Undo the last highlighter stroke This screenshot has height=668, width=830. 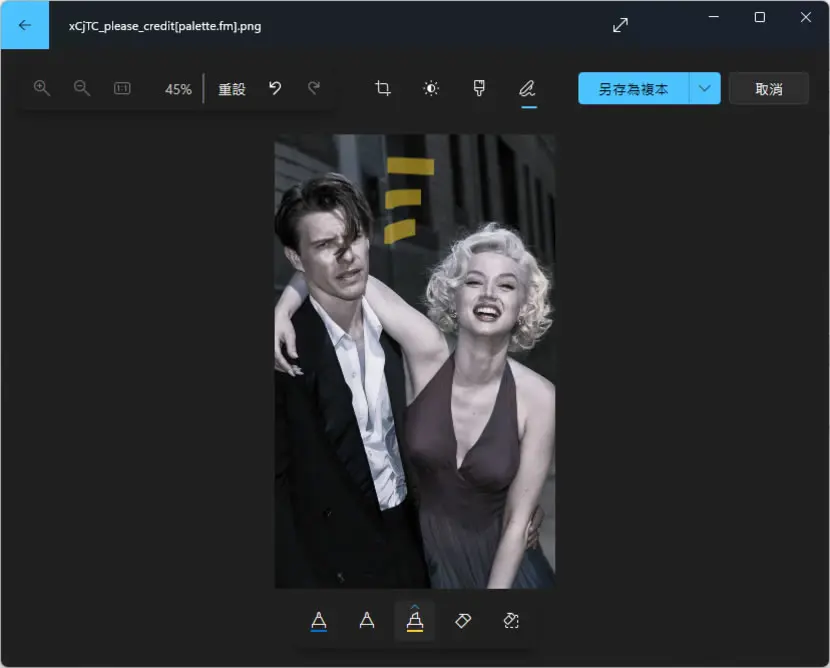point(275,88)
